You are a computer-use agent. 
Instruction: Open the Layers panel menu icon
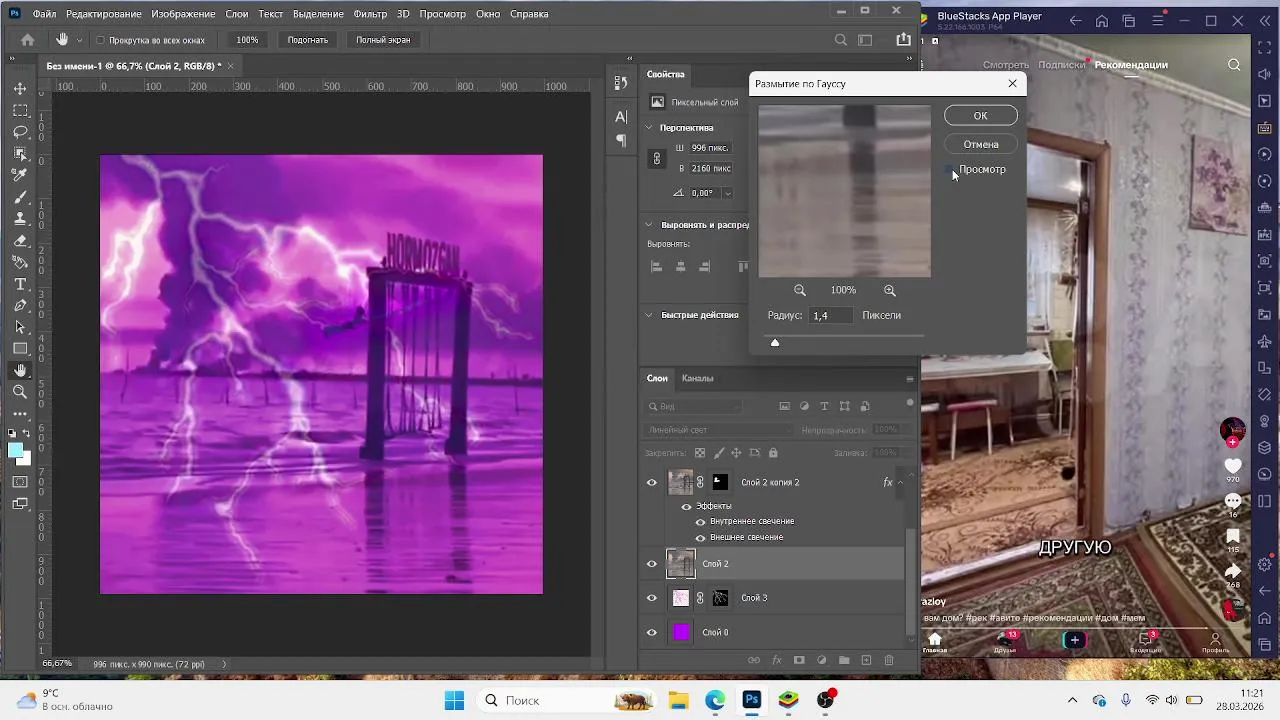pos(909,379)
